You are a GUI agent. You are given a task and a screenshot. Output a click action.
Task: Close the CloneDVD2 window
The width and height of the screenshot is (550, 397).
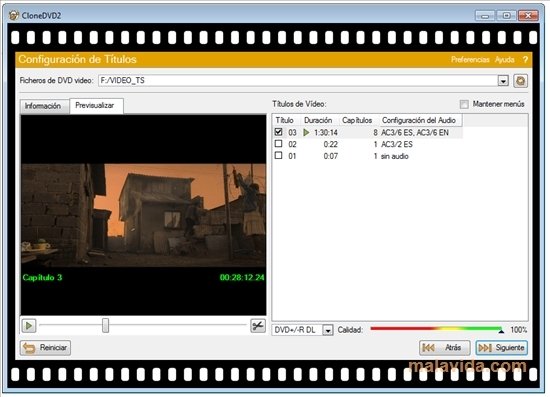(x=528, y=15)
